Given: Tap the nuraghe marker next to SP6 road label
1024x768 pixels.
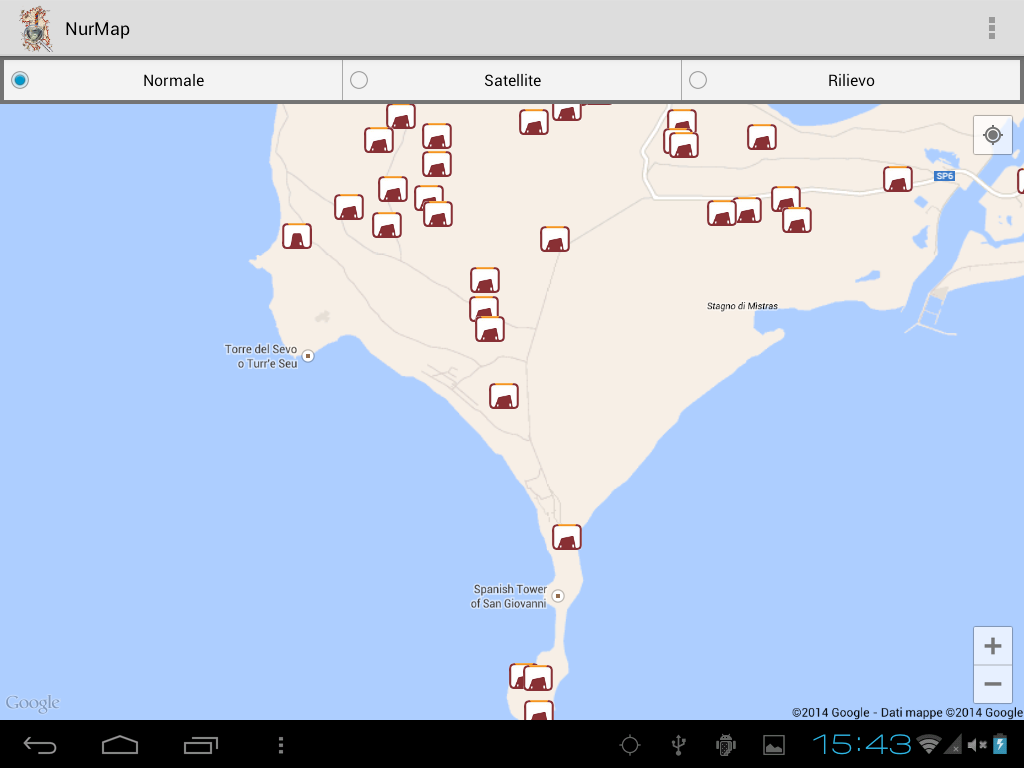Looking at the screenshot, I should point(898,179).
